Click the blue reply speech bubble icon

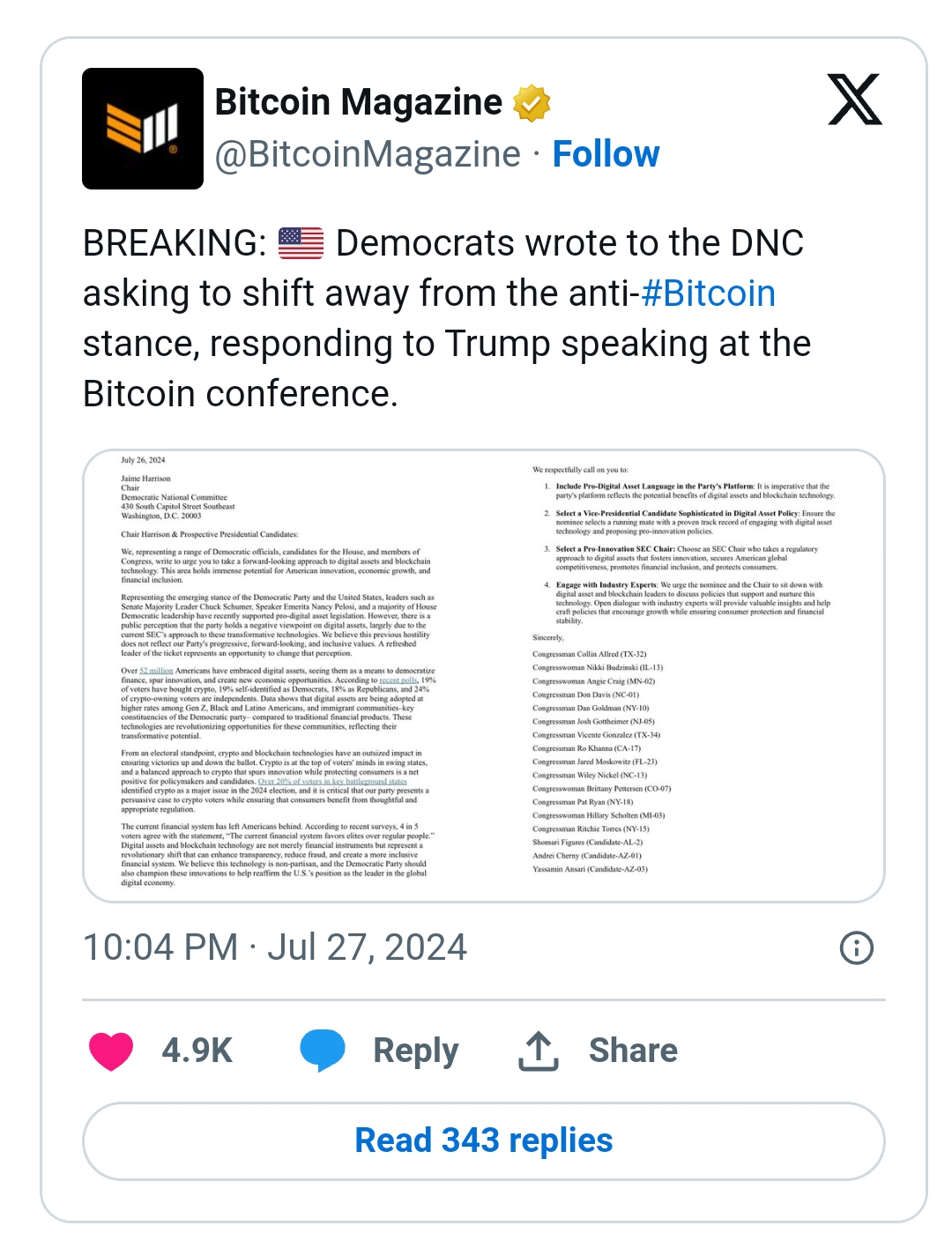(323, 1051)
